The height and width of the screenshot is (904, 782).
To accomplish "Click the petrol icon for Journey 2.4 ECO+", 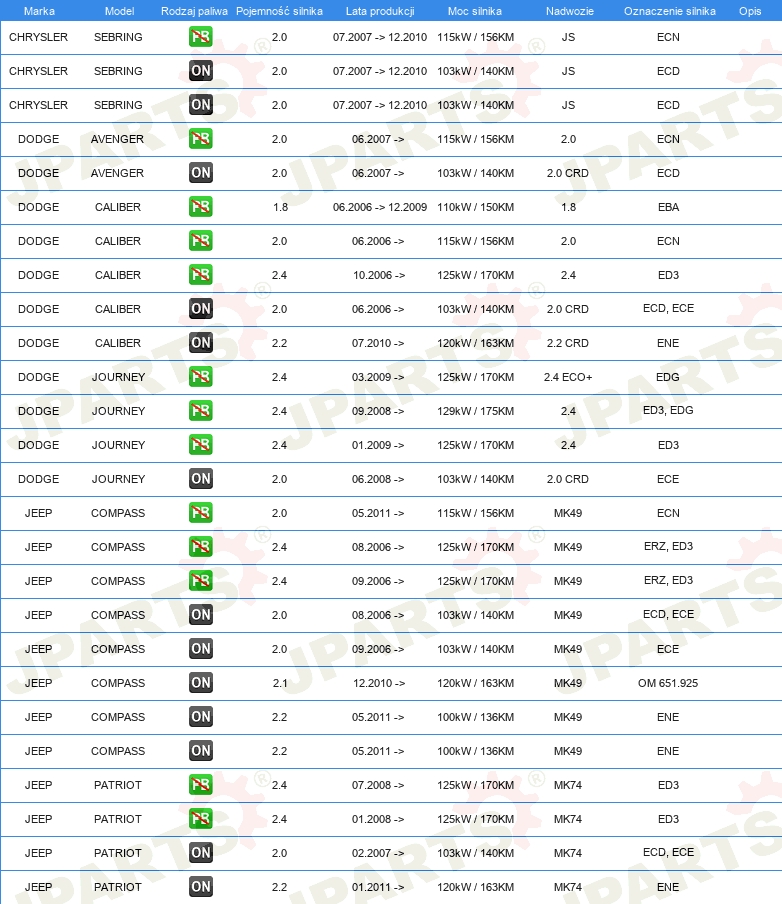I will click(201, 377).
